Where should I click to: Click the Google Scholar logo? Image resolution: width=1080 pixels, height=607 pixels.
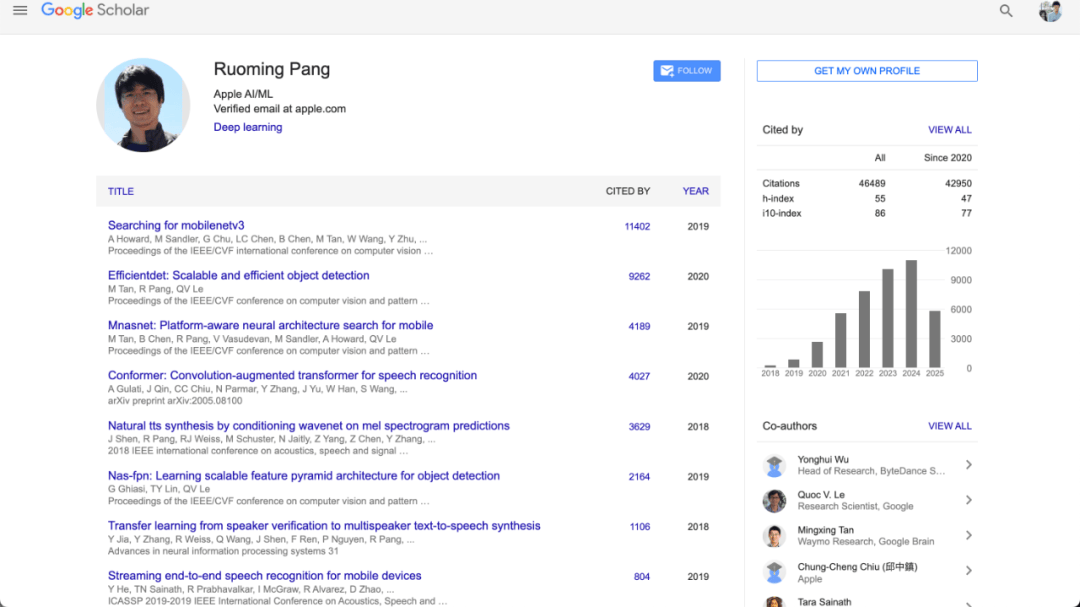pos(95,11)
